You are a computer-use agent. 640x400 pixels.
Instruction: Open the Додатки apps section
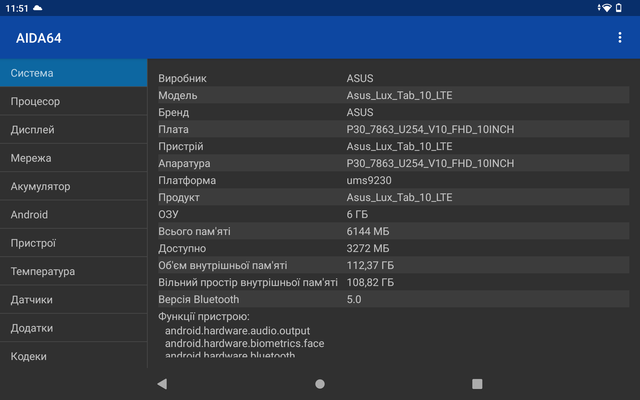point(73,328)
